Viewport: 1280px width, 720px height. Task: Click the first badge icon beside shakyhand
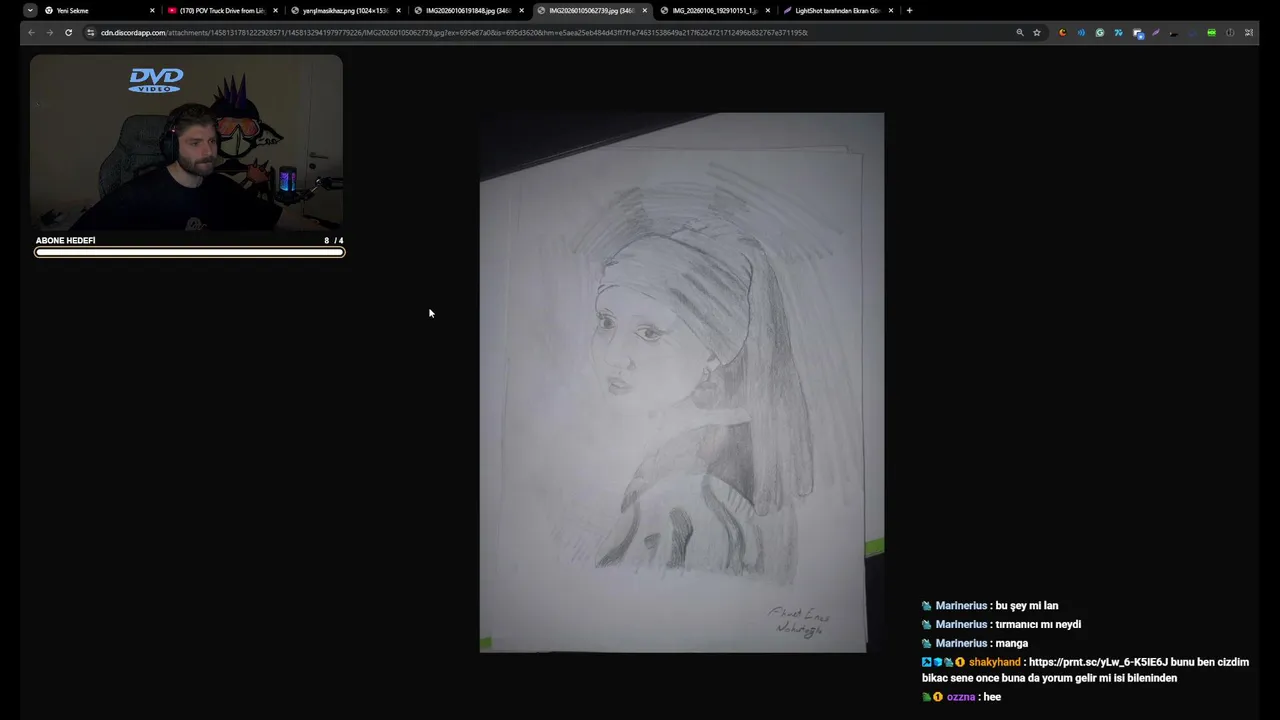[926, 662]
